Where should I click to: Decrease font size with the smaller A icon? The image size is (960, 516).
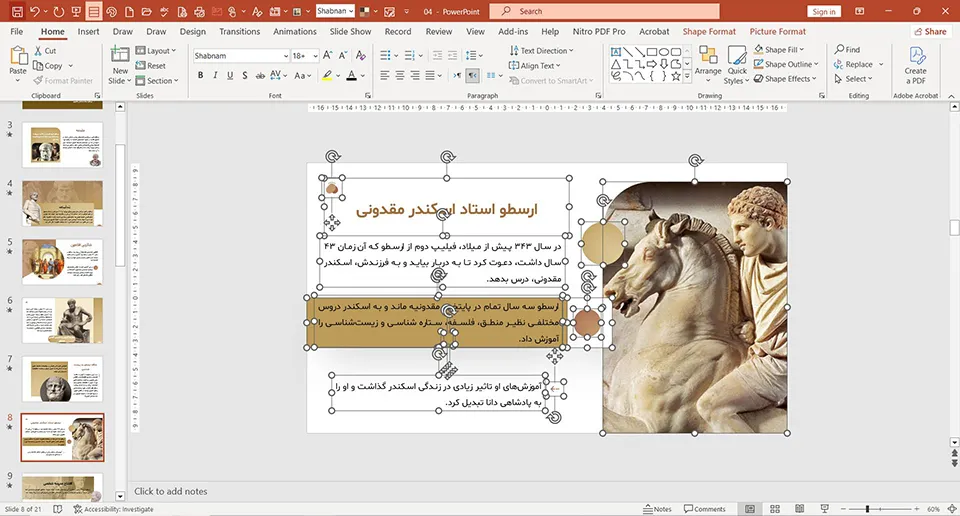pos(343,56)
